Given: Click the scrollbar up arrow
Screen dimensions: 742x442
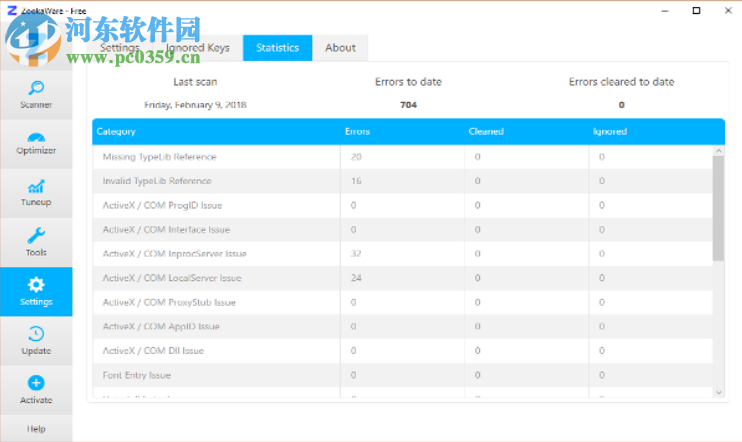Looking at the screenshot, I should tap(719, 150).
